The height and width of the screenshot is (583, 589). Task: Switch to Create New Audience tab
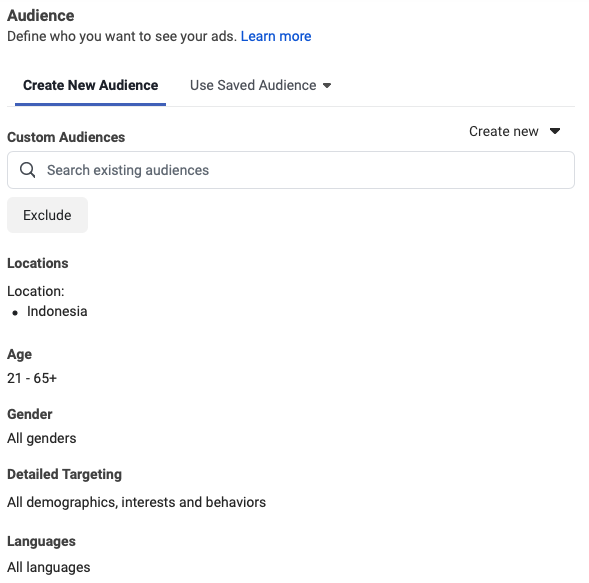coord(91,85)
